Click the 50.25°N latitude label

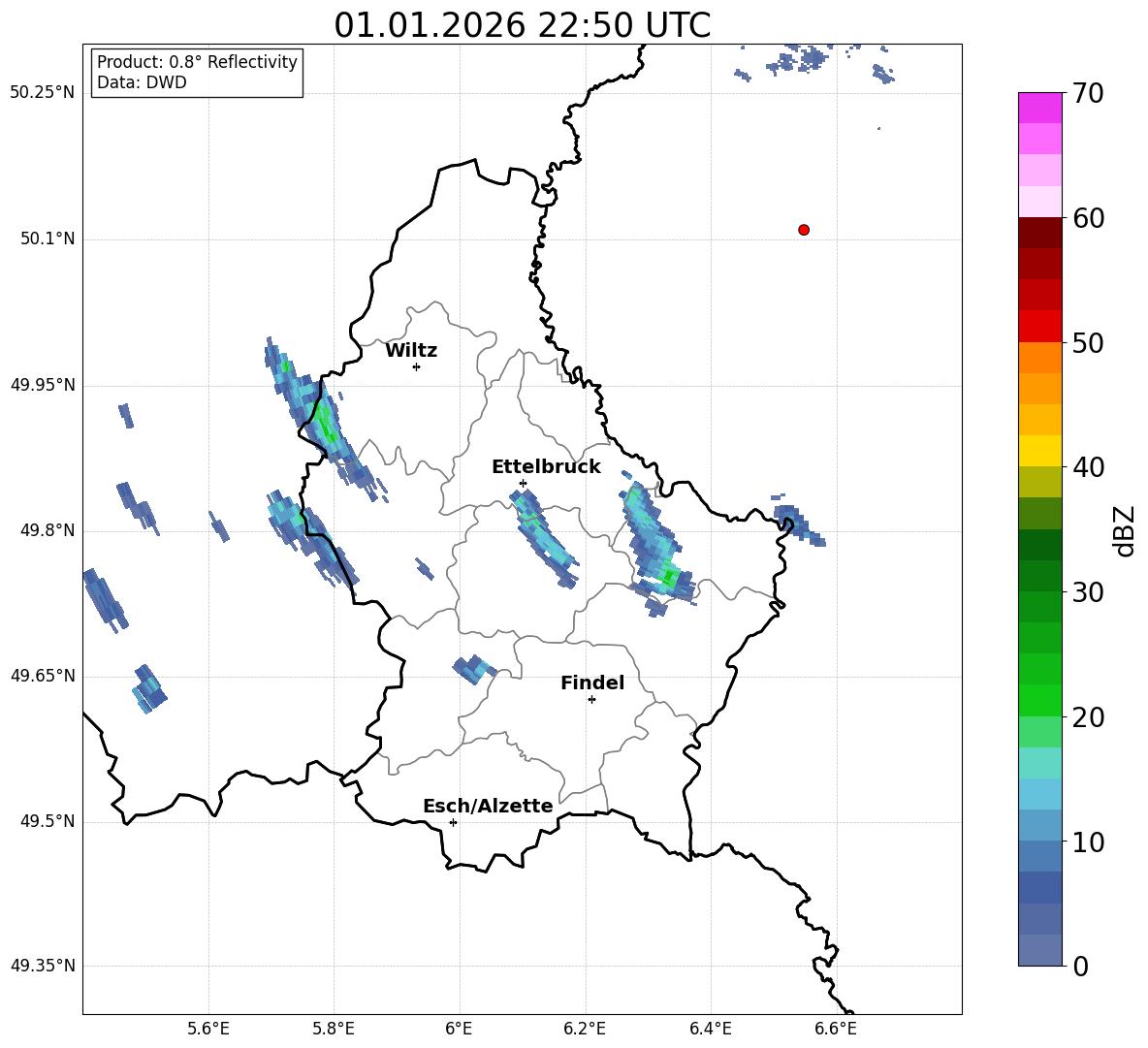(43, 93)
